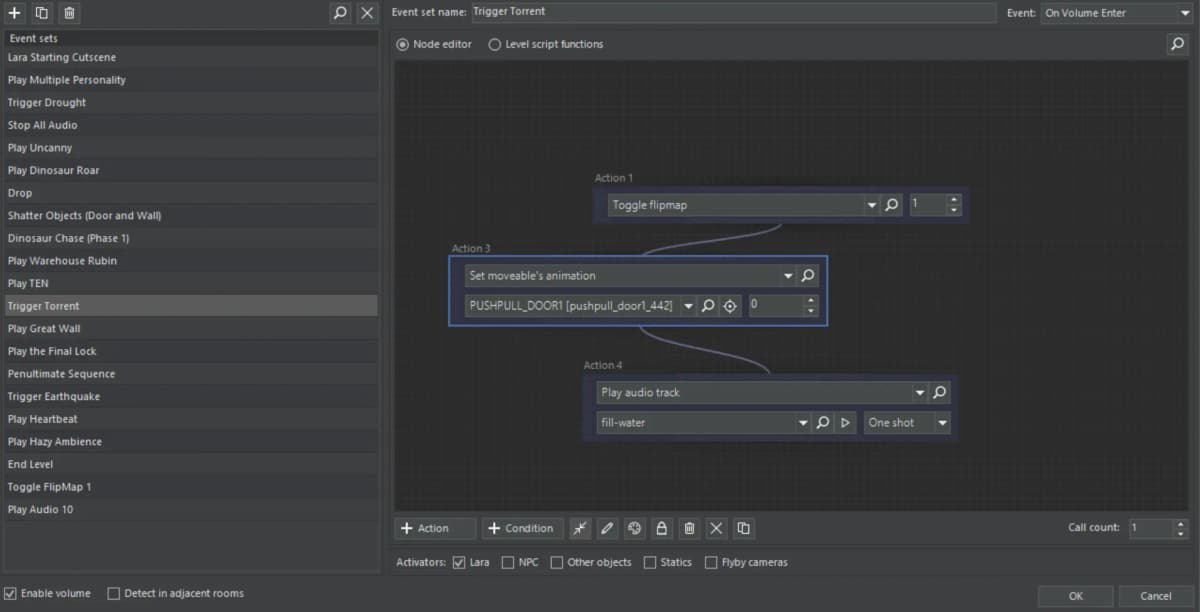The image size is (1200, 612).
Task: Delete selected node with trash icon
Action: pyautogui.click(x=689, y=528)
